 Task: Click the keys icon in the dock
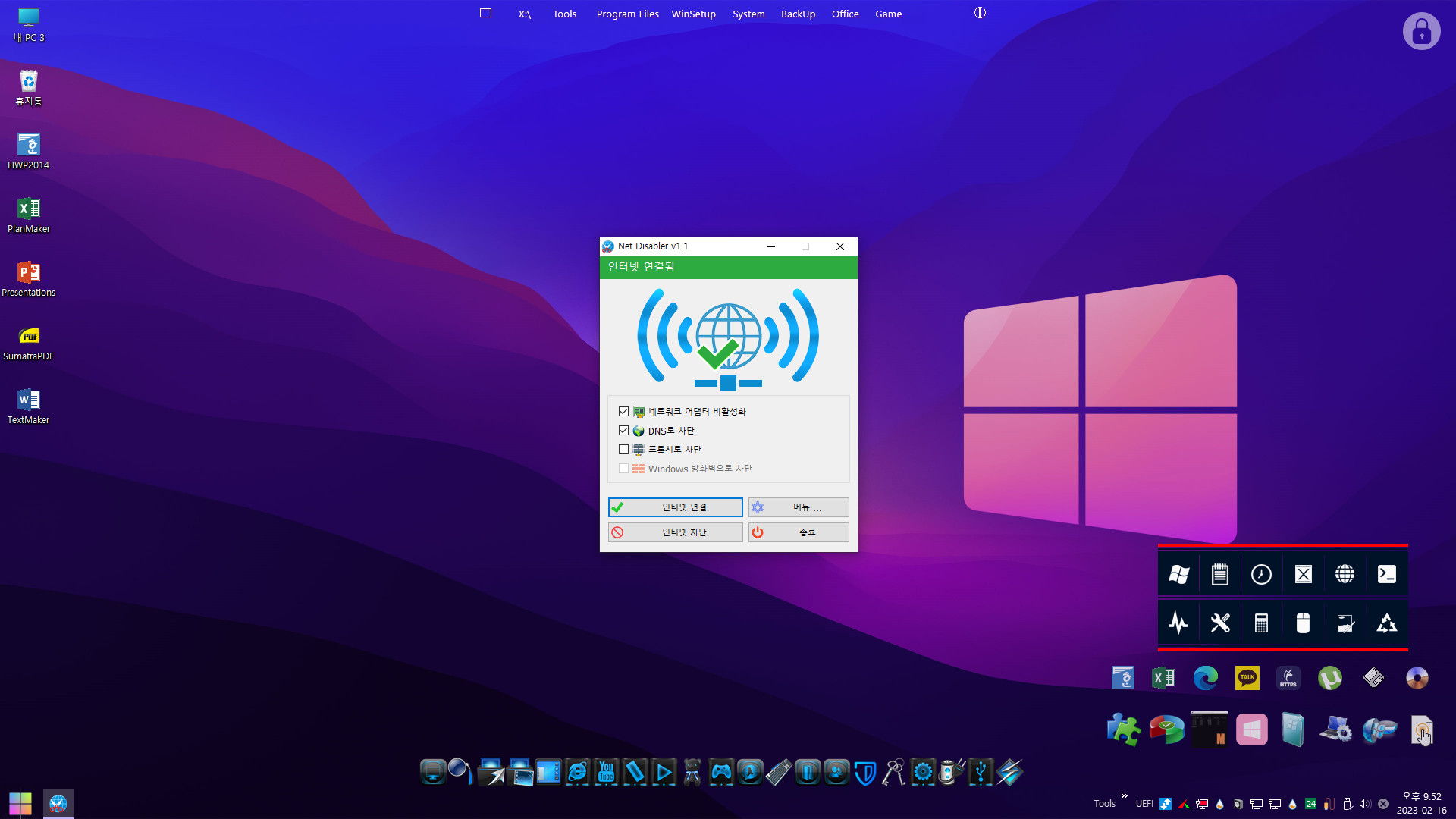click(894, 772)
